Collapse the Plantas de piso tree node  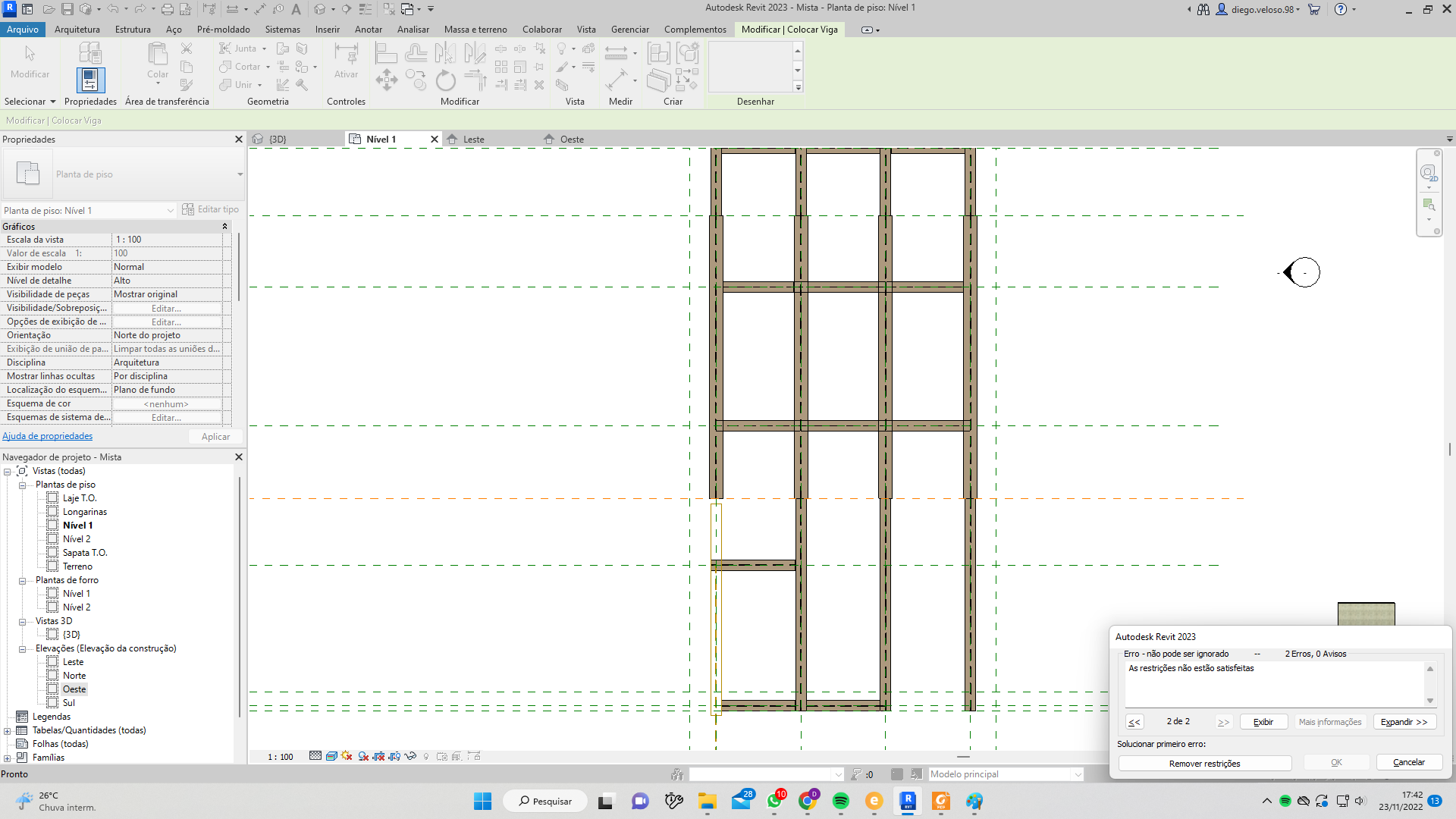coord(22,485)
